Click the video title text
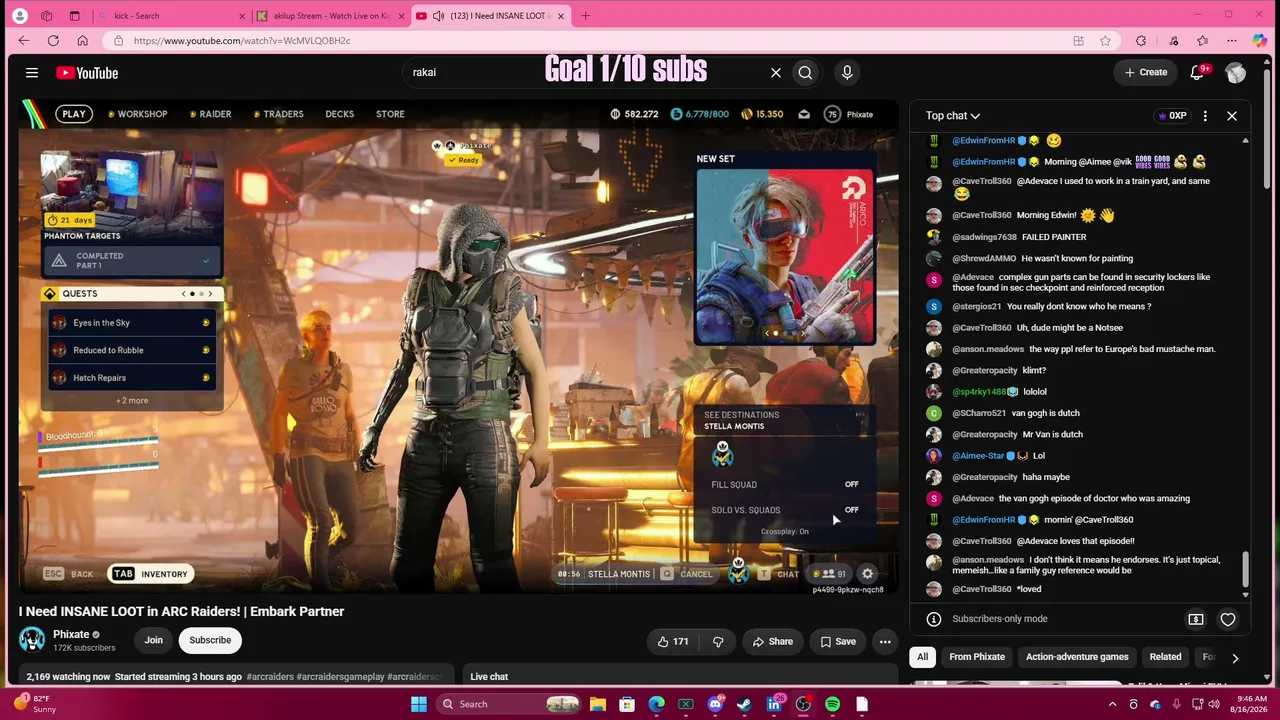Screen dimensions: 1280x720 181,611
